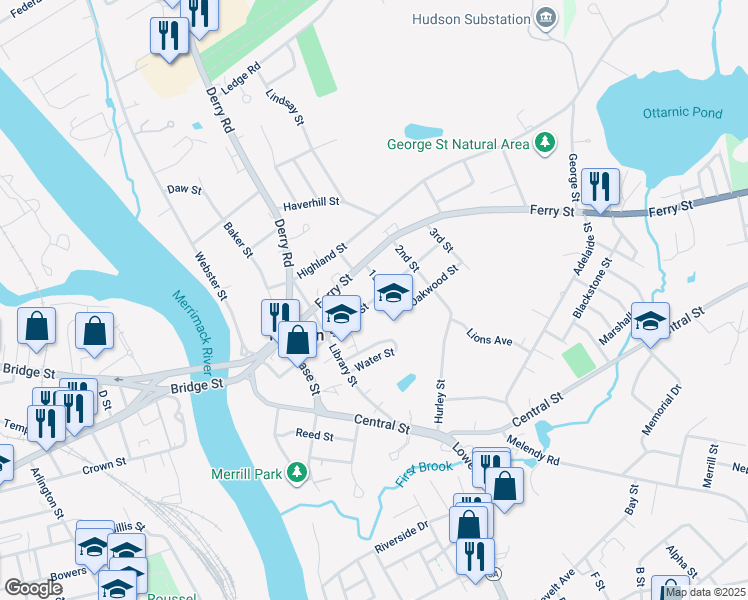This screenshot has height=600, width=748.
Task: Click the Hudson Substation museum marker
Action: pos(546,18)
